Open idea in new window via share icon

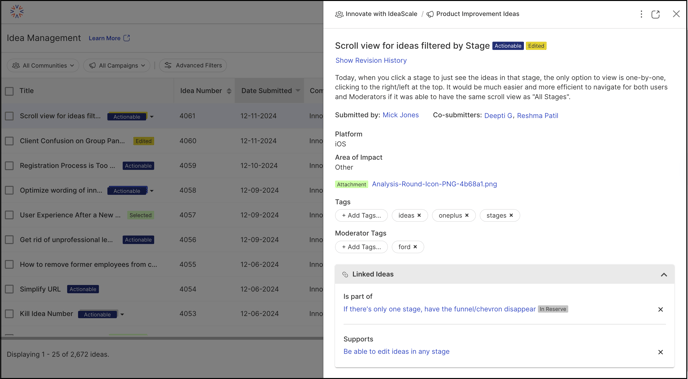click(656, 14)
